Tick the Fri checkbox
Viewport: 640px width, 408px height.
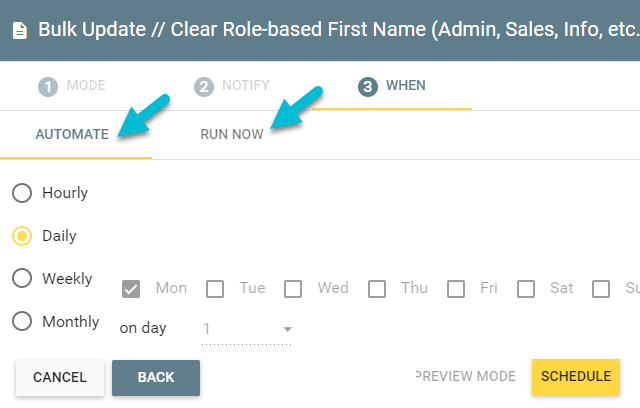(456, 289)
